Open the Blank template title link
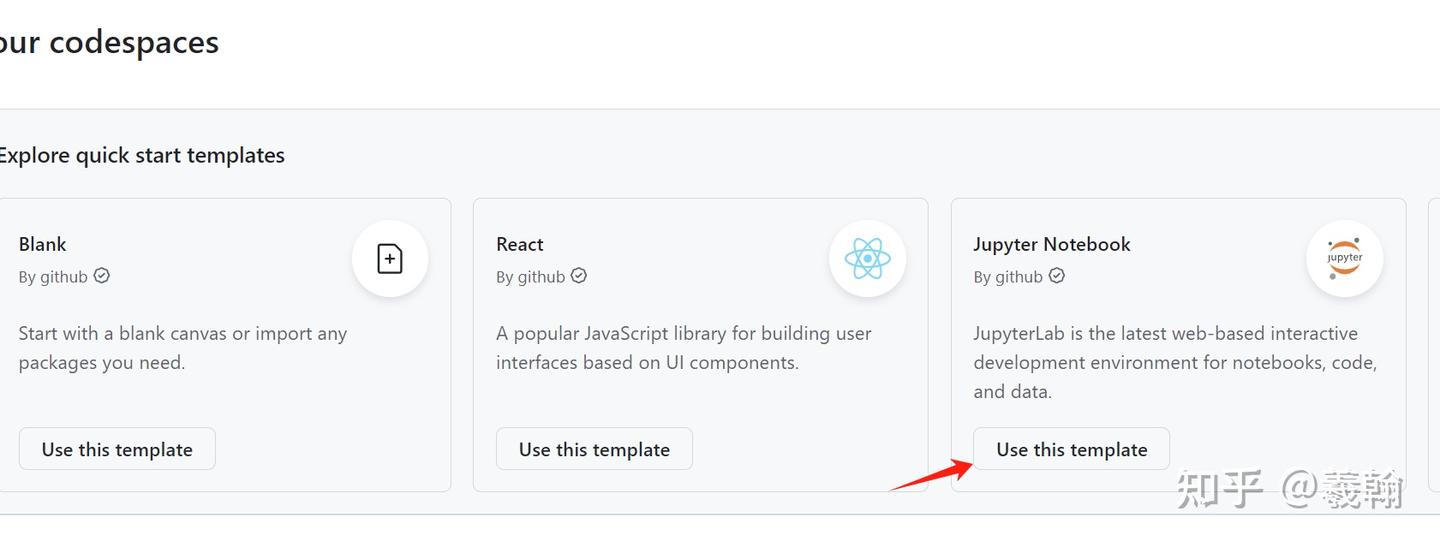1440x547 pixels. (x=42, y=244)
